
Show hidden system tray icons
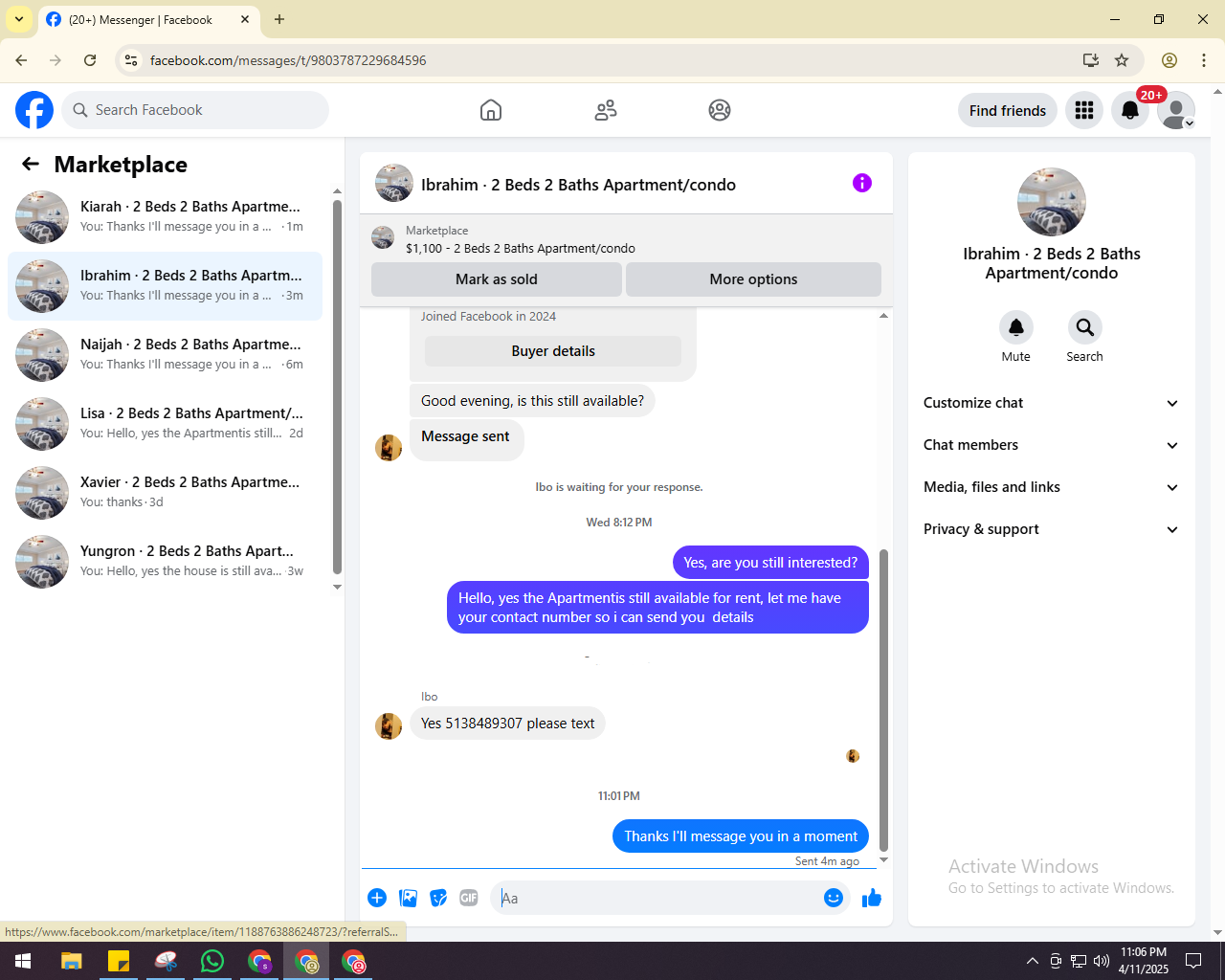[1032, 961]
